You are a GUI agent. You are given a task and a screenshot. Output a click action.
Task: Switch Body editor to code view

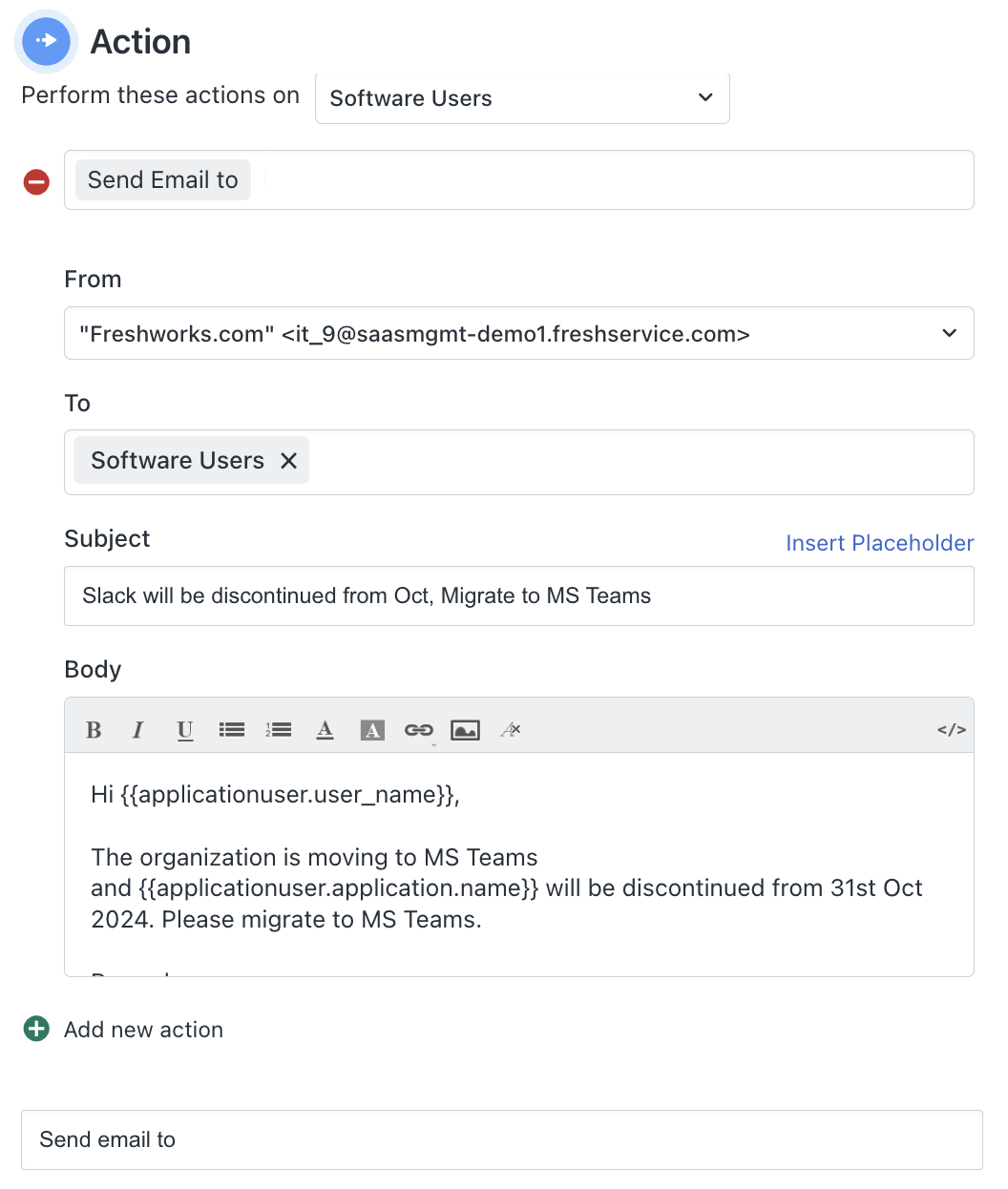(x=952, y=730)
